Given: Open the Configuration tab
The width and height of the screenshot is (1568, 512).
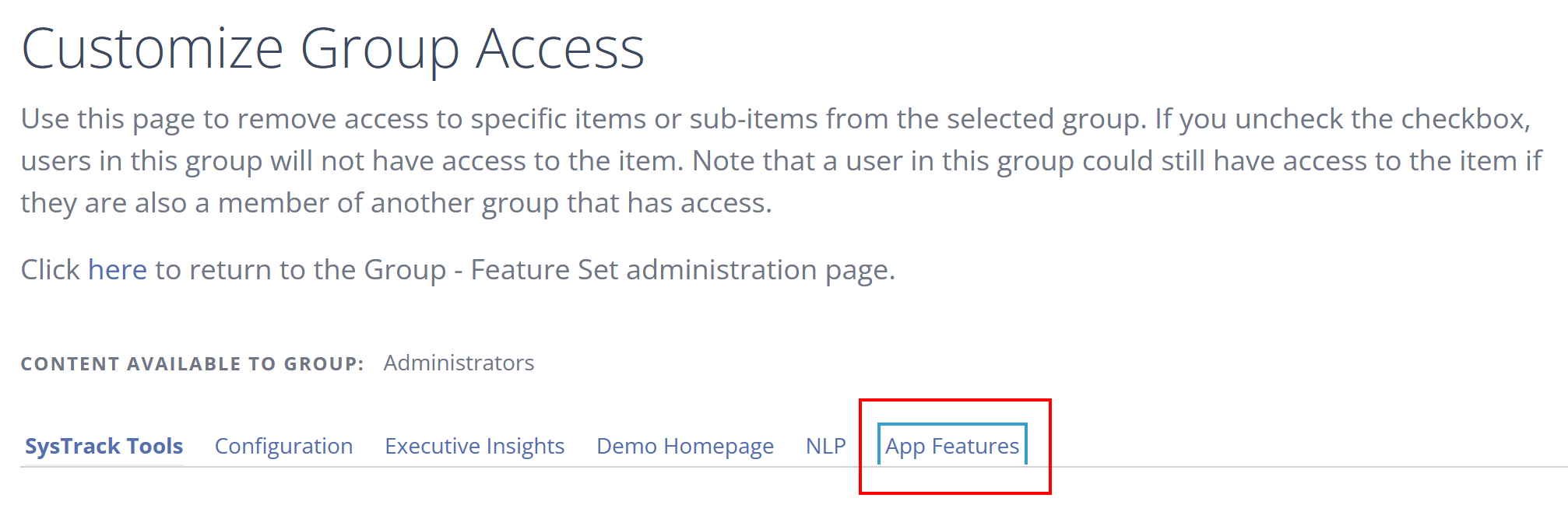Looking at the screenshot, I should (283, 446).
